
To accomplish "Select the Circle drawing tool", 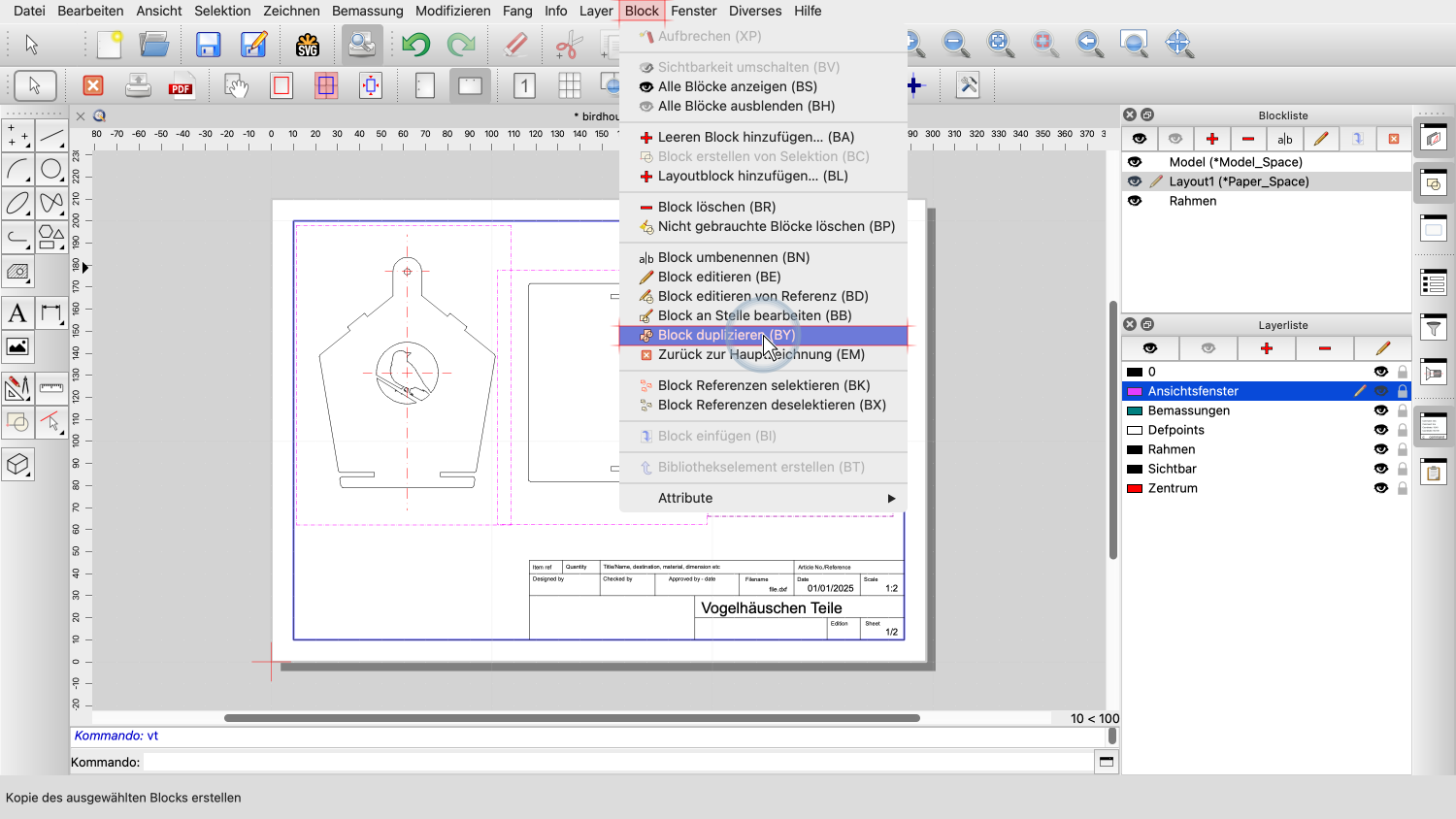I will tap(51, 168).
